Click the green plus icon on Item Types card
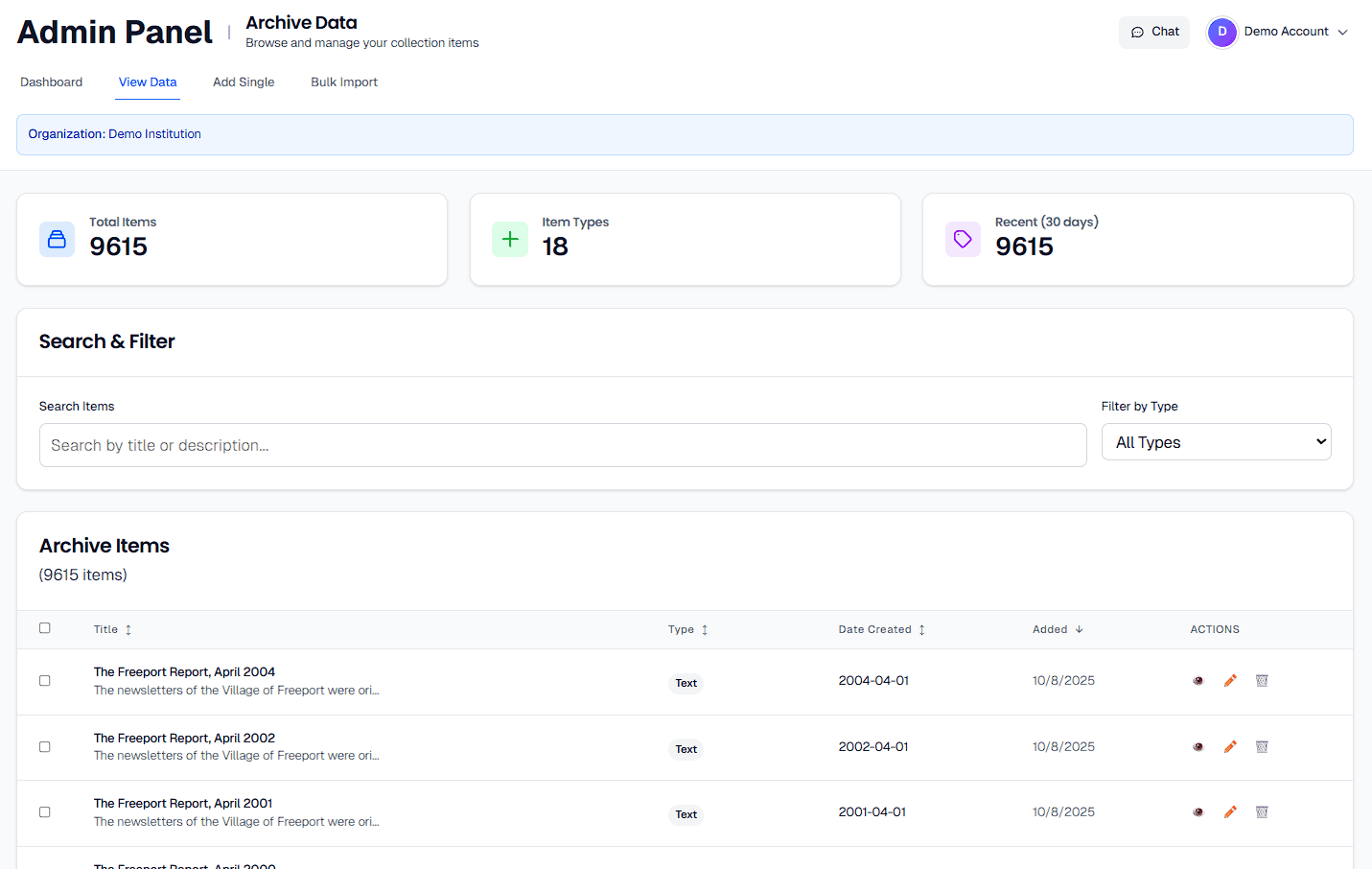The height and width of the screenshot is (869, 1372). pyautogui.click(x=509, y=239)
